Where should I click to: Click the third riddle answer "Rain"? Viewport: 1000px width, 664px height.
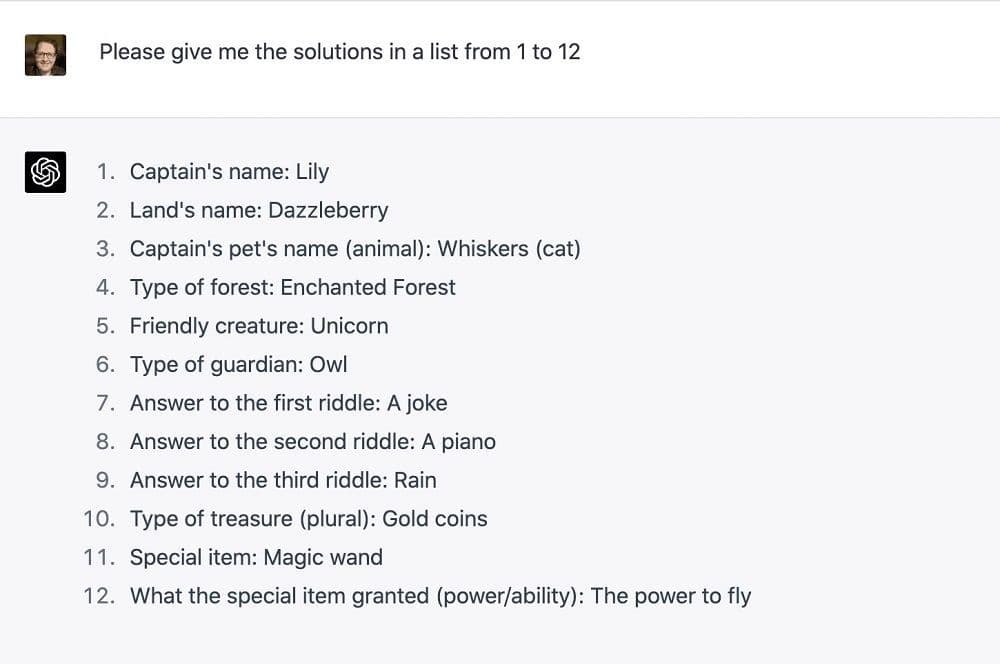tap(415, 480)
